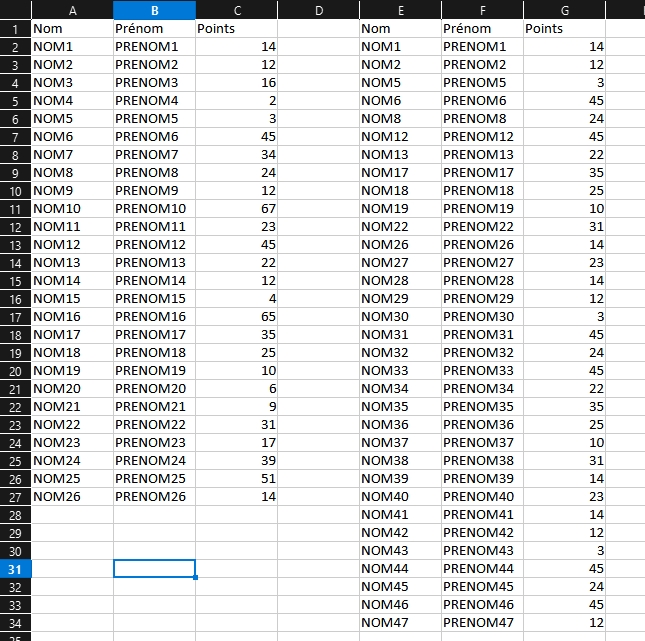Select the PRENOM44 cell in column F
Screen dimensions: 645x641
coord(481,569)
